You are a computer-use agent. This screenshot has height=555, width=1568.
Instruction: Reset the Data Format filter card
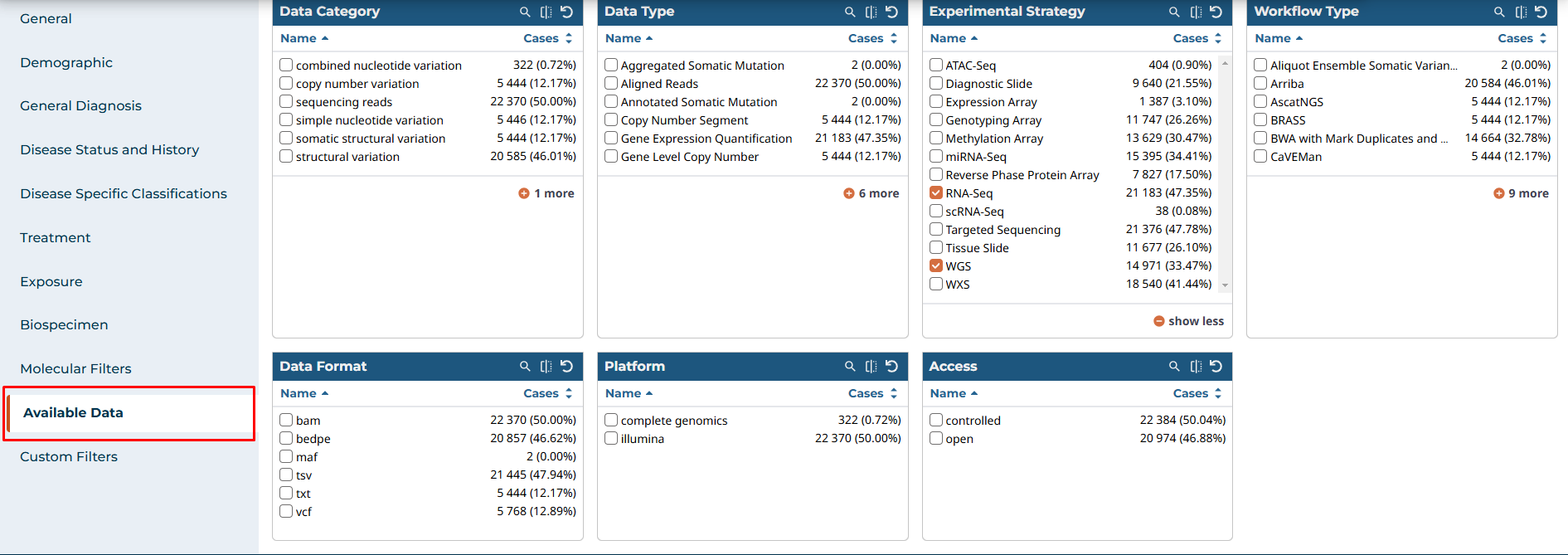pyautogui.click(x=566, y=366)
